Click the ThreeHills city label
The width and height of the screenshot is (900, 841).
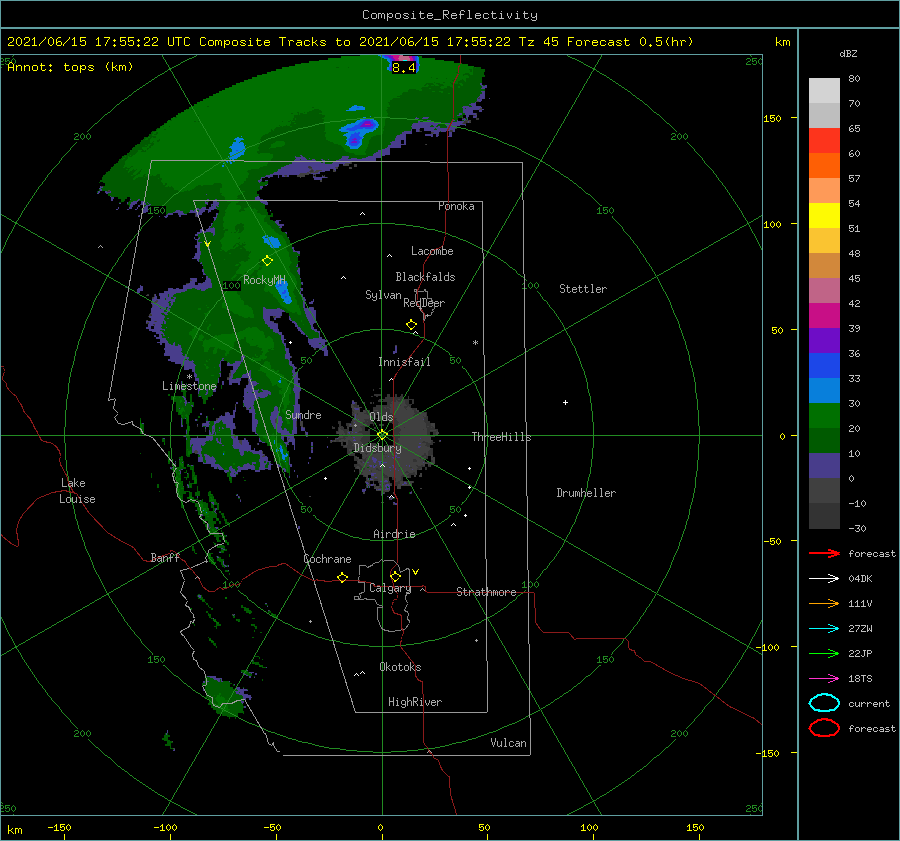pyautogui.click(x=502, y=437)
